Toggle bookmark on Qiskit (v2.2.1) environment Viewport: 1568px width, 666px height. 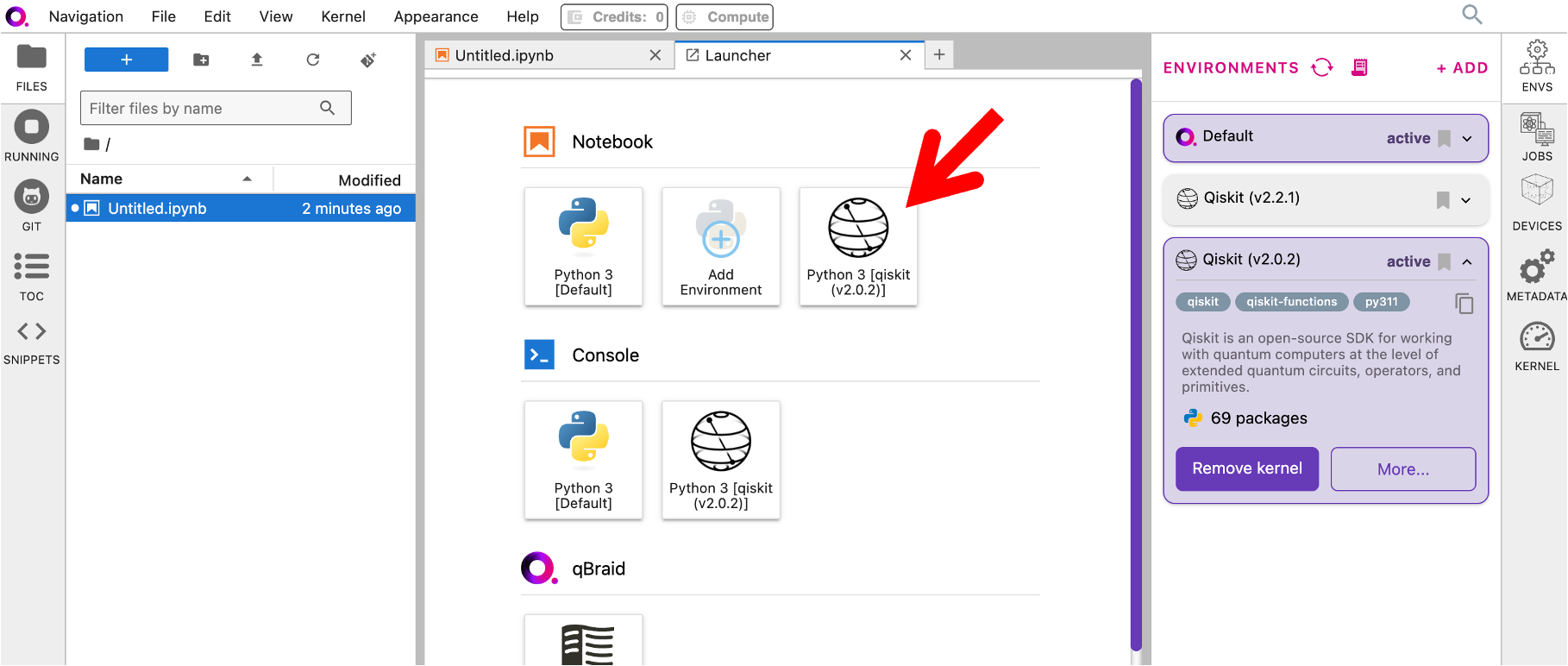pos(1443,200)
